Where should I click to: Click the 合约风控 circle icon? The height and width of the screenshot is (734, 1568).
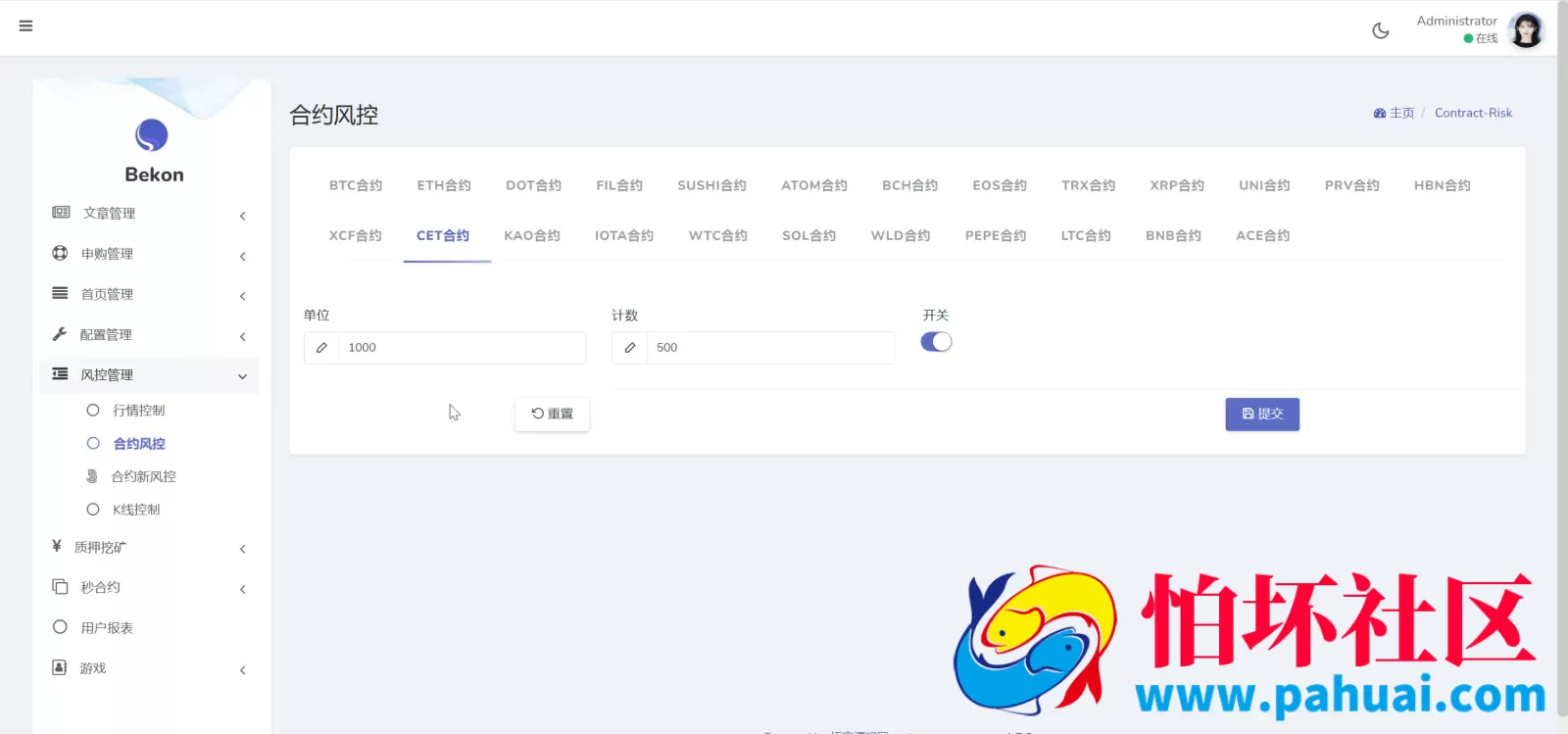pyautogui.click(x=93, y=443)
